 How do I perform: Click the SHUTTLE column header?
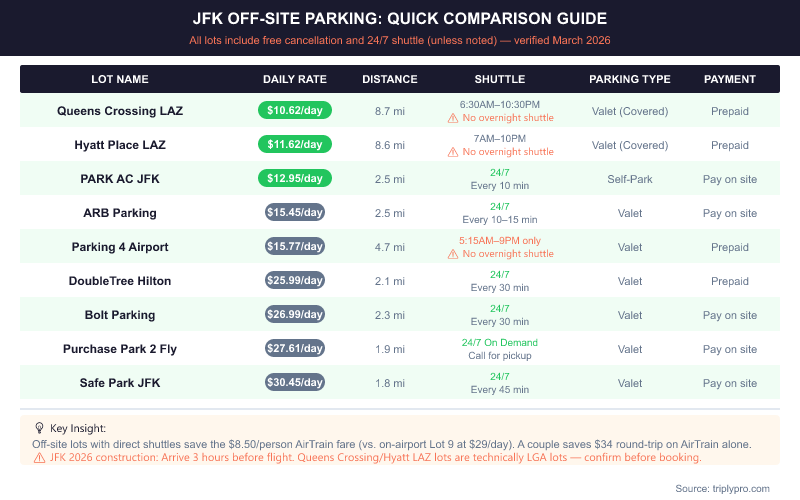point(499,79)
